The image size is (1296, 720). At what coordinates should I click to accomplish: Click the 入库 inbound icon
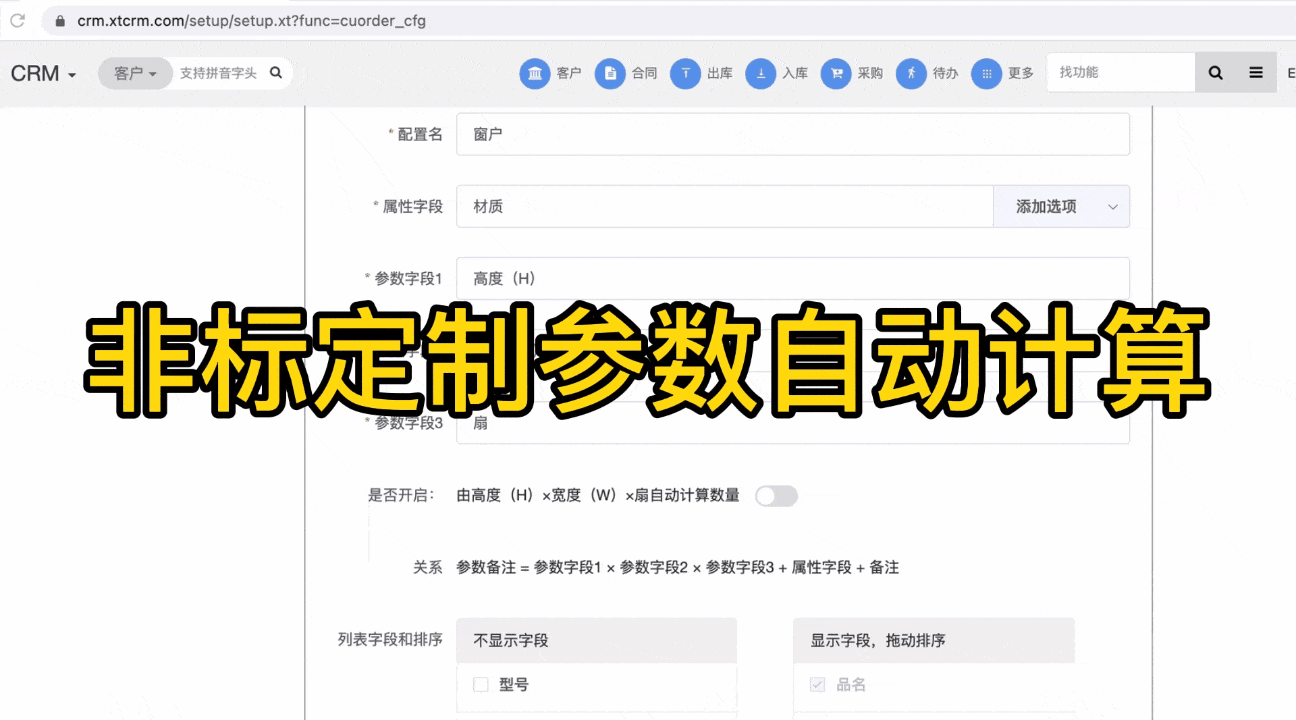click(x=760, y=73)
